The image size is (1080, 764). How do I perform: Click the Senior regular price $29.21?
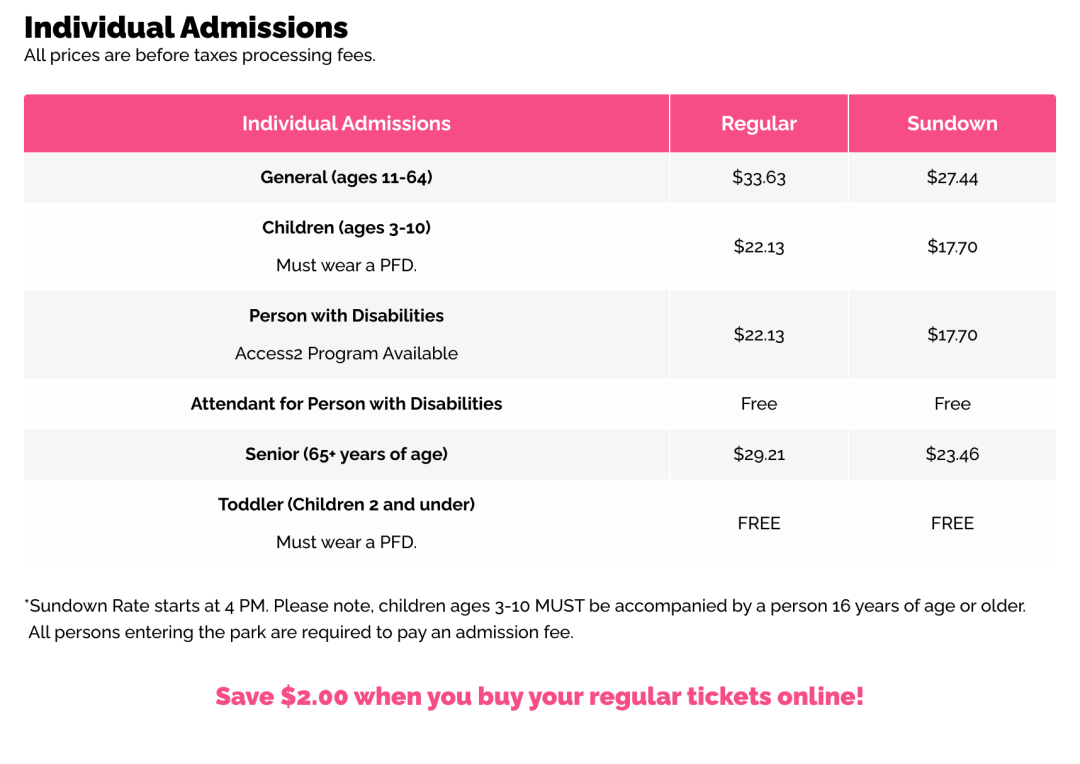[x=759, y=454]
